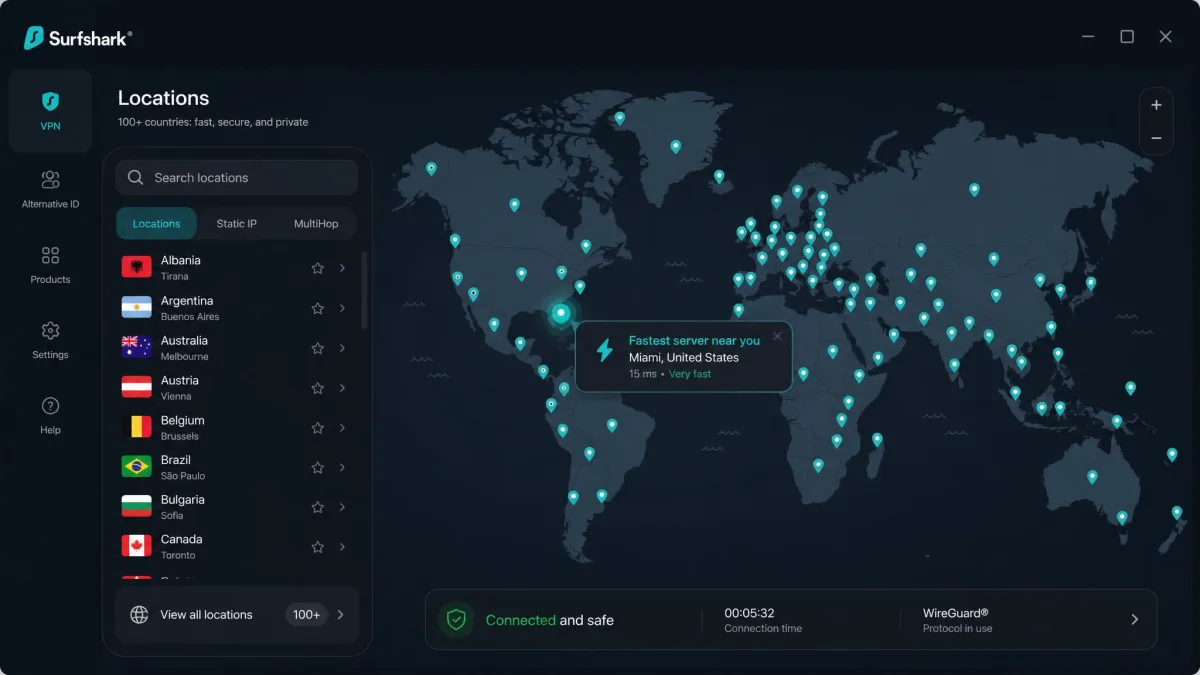Expand Canada server options chevron
Viewport: 1200px width, 675px height.
(342, 547)
